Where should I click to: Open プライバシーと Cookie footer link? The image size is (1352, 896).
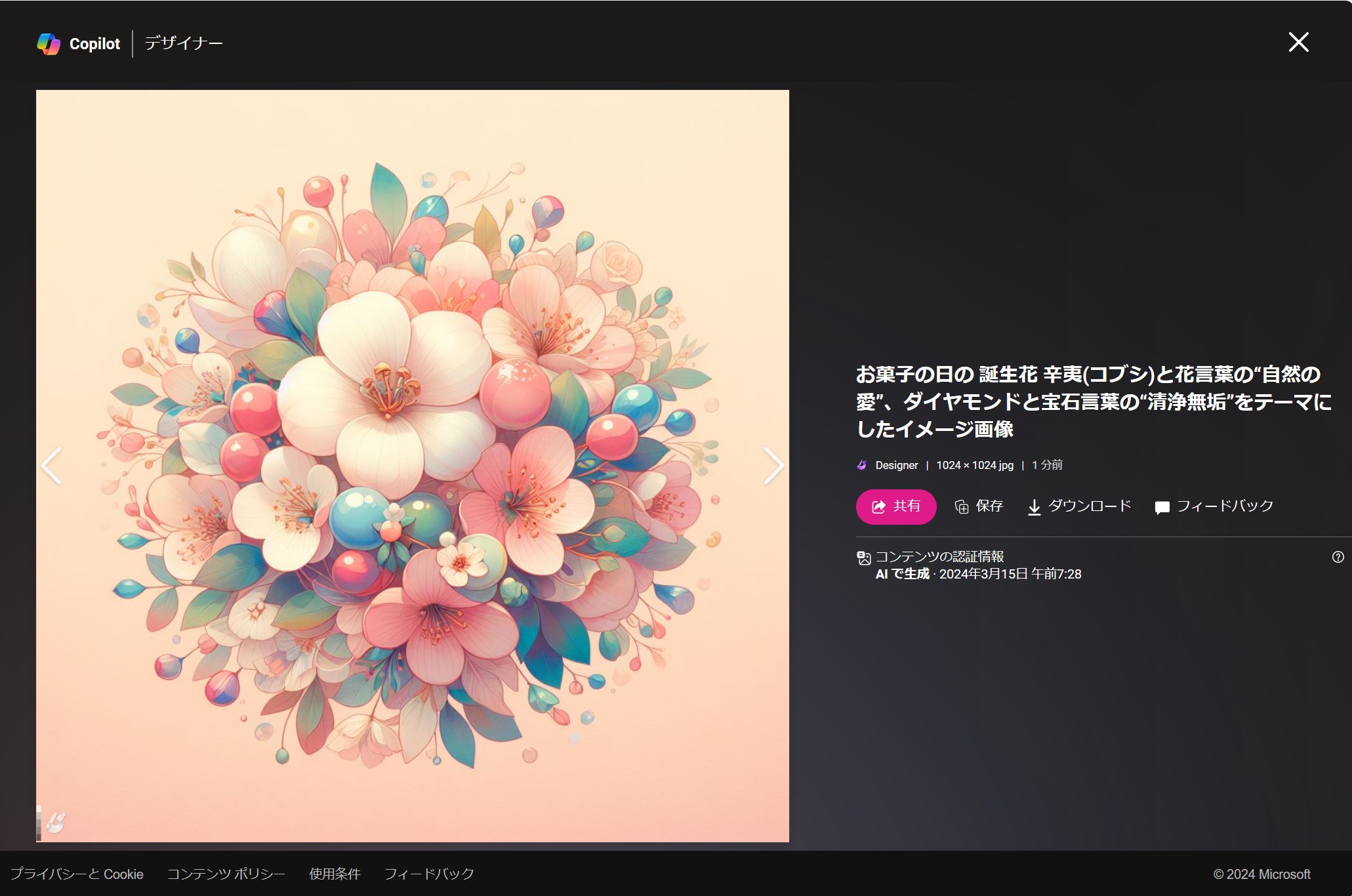[77, 874]
